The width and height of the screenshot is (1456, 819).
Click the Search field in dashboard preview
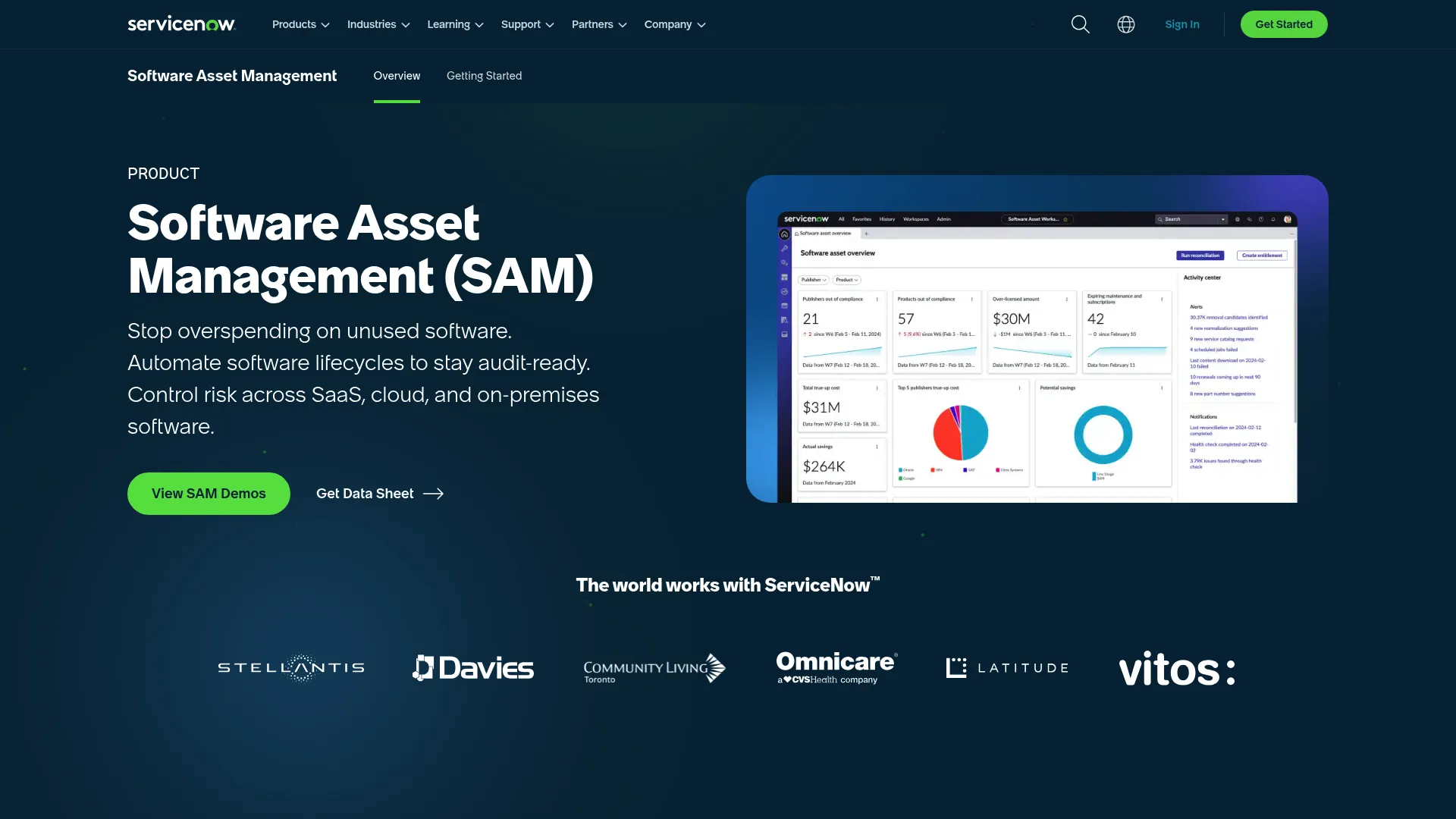(x=1191, y=219)
